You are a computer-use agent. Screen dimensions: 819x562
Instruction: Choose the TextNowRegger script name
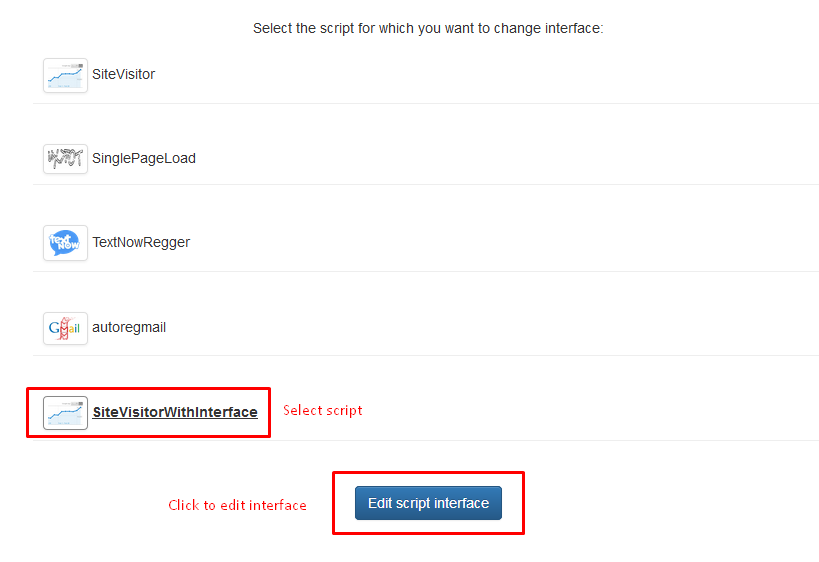point(140,242)
